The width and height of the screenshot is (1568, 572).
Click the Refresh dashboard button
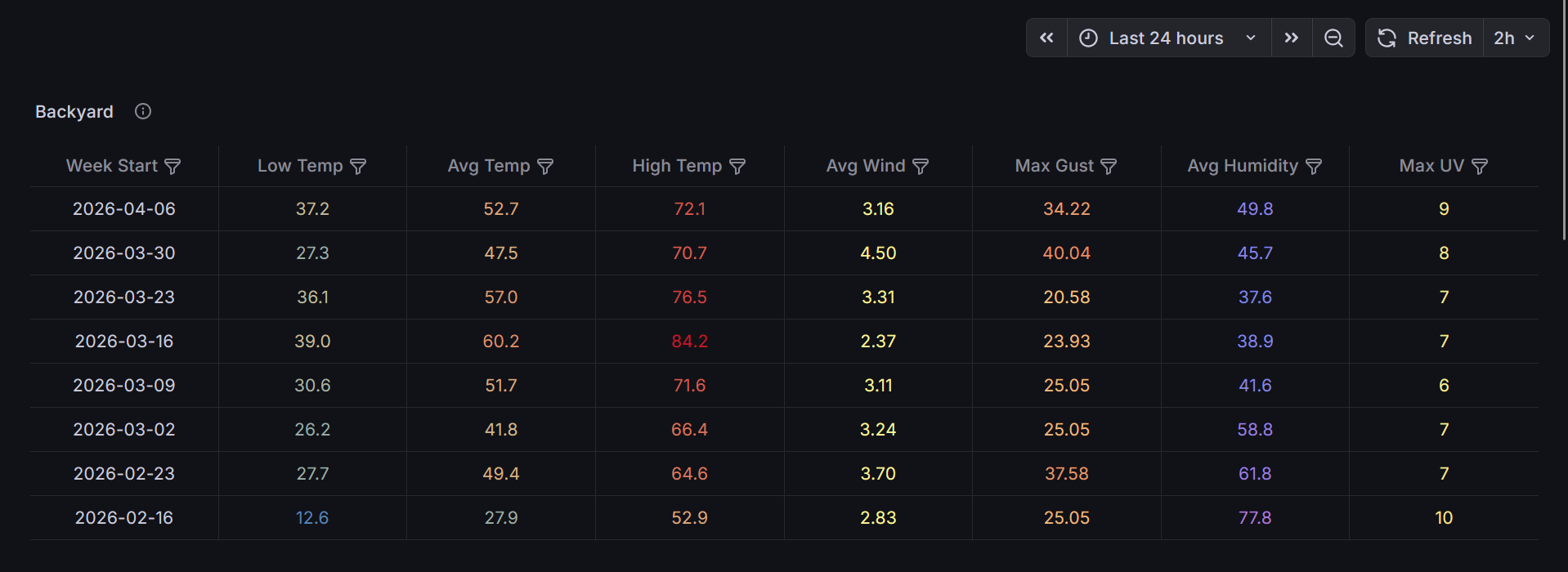tap(1425, 38)
